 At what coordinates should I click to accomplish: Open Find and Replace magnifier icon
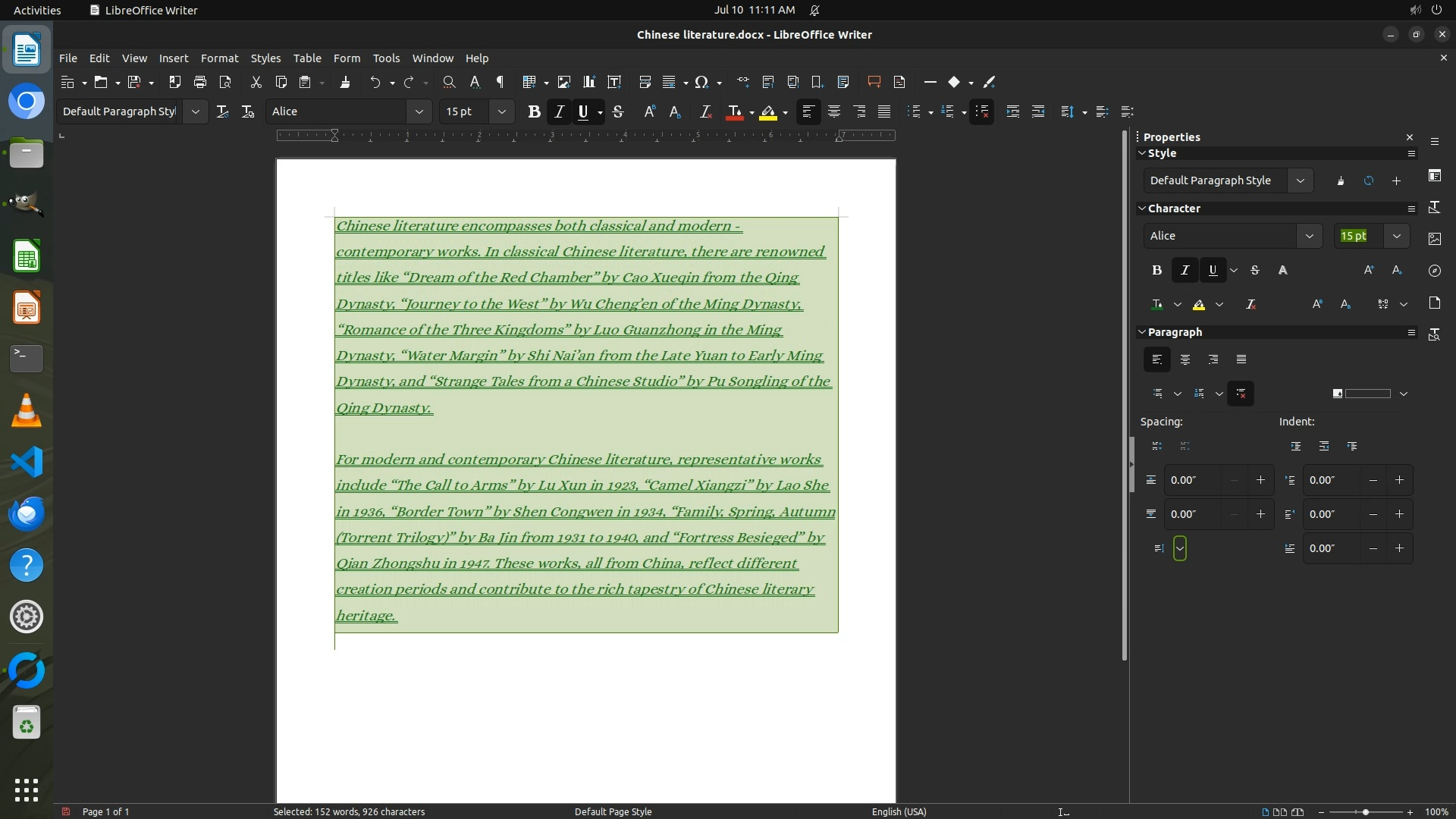[x=449, y=82]
